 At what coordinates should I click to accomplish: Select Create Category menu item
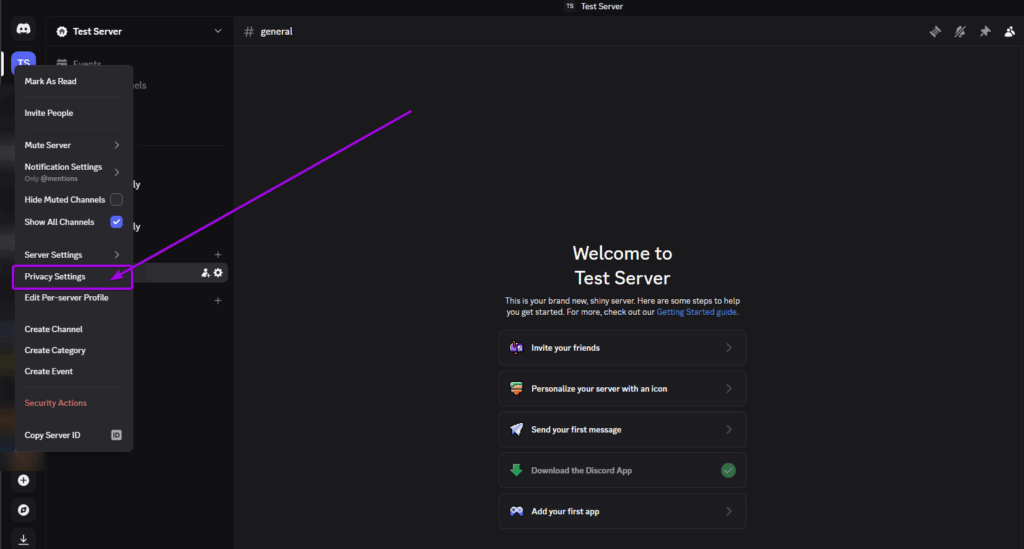tap(72, 350)
